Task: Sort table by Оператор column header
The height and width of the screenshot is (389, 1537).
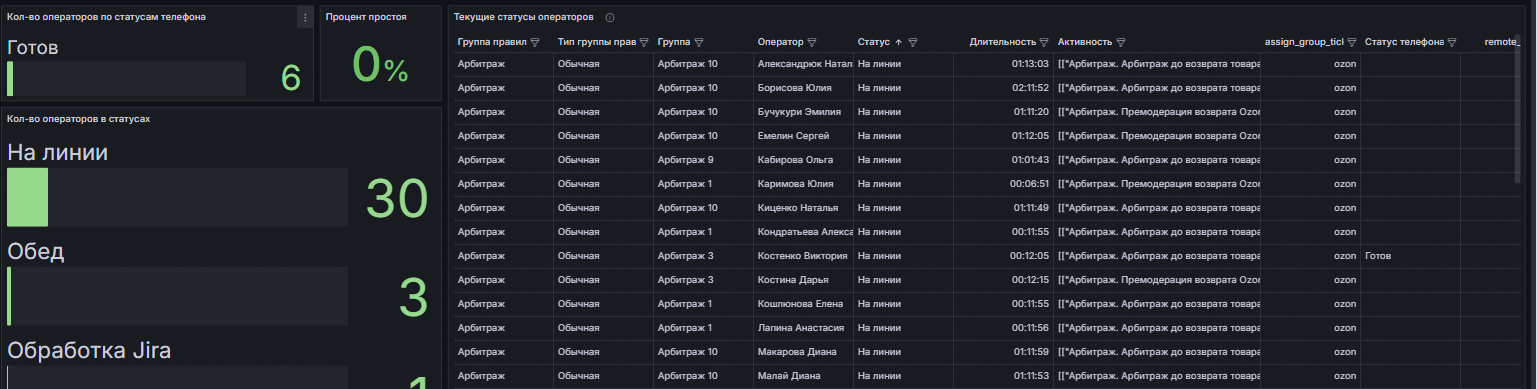Action: [781, 42]
